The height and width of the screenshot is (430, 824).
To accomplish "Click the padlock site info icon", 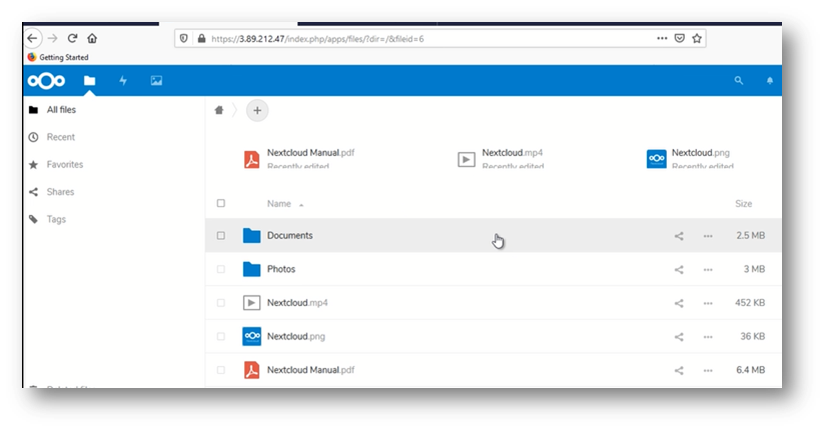I will click(201, 38).
